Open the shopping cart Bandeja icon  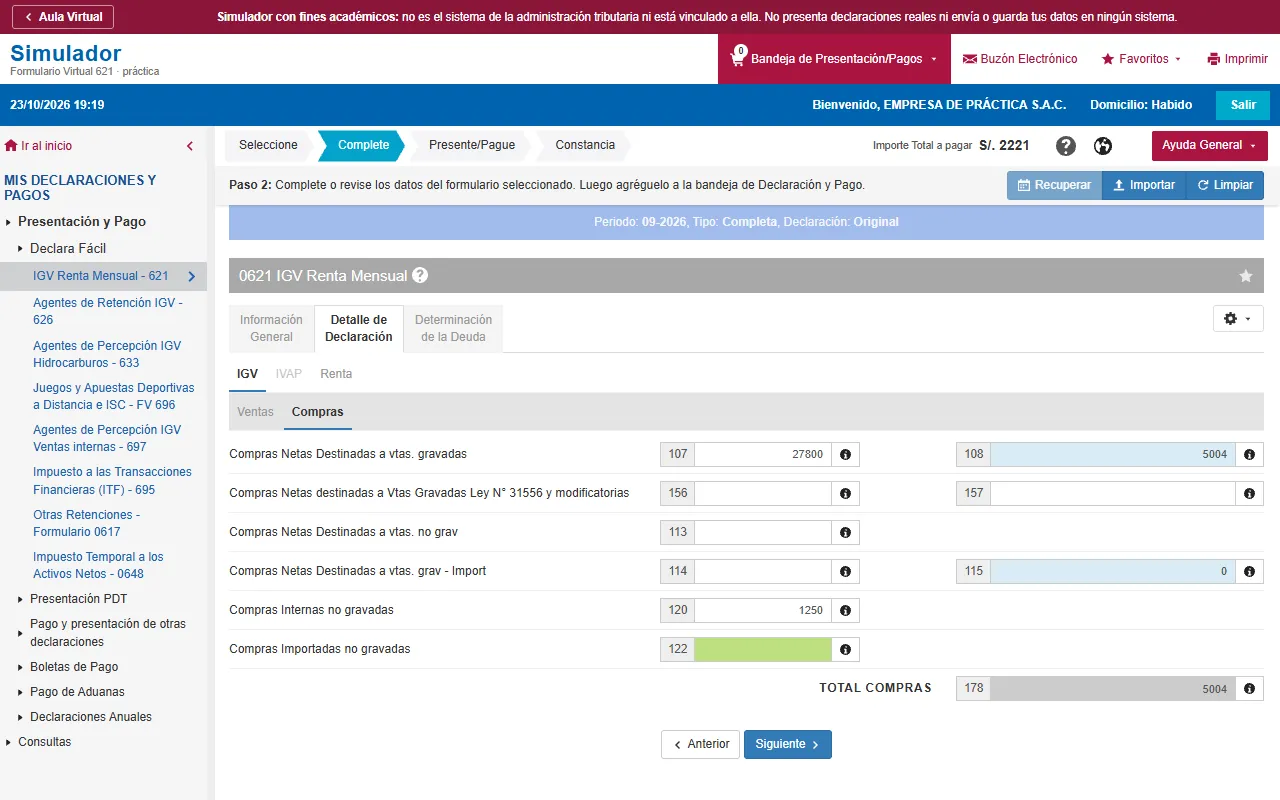[738, 58]
